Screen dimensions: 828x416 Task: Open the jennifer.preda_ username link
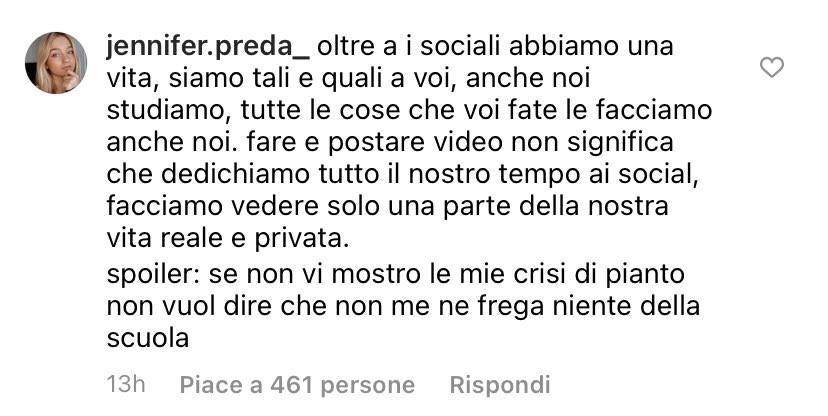[209, 48]
